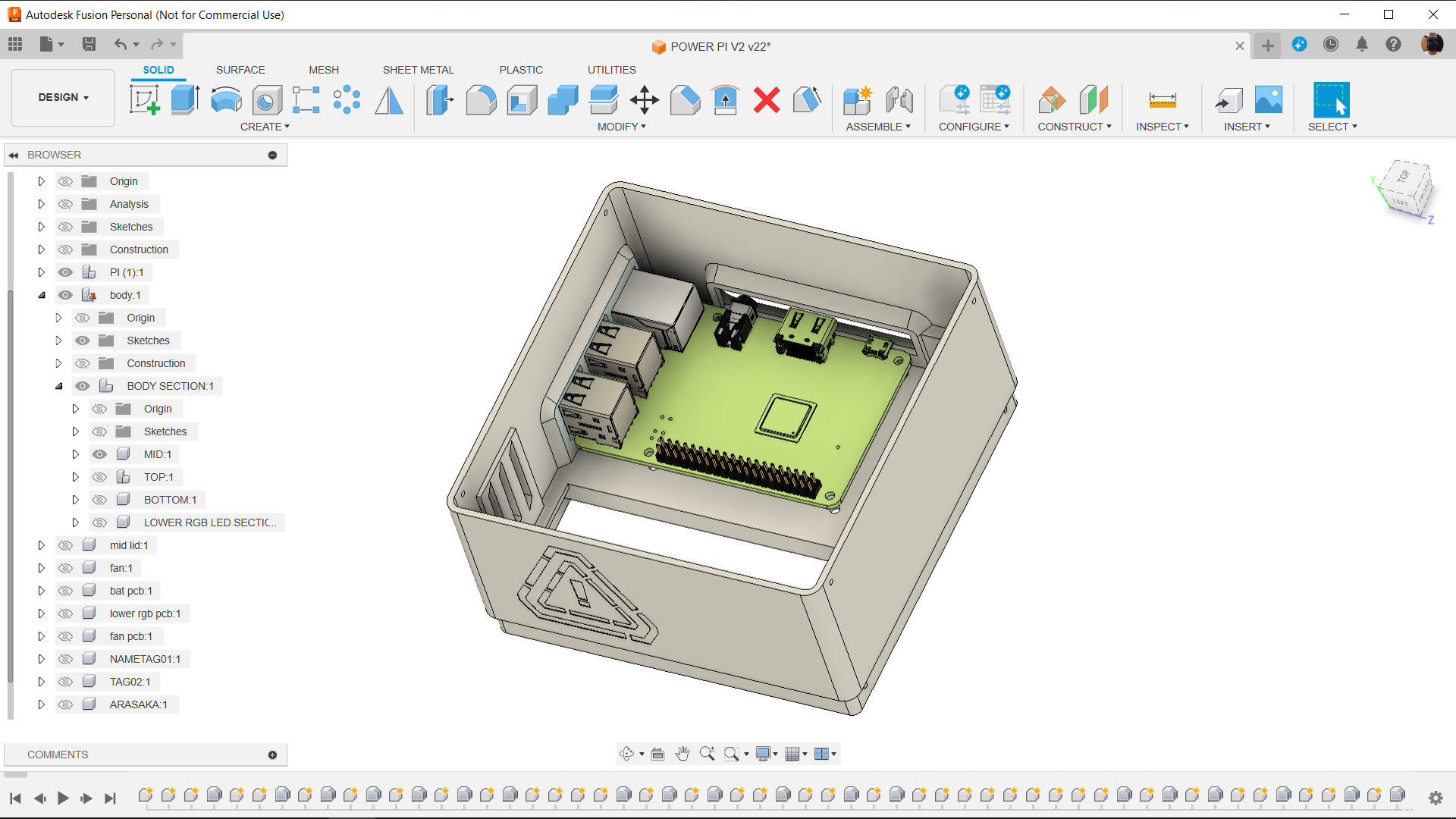Click the red Delete X icon

pyautogui.click(x=767, y=99)
